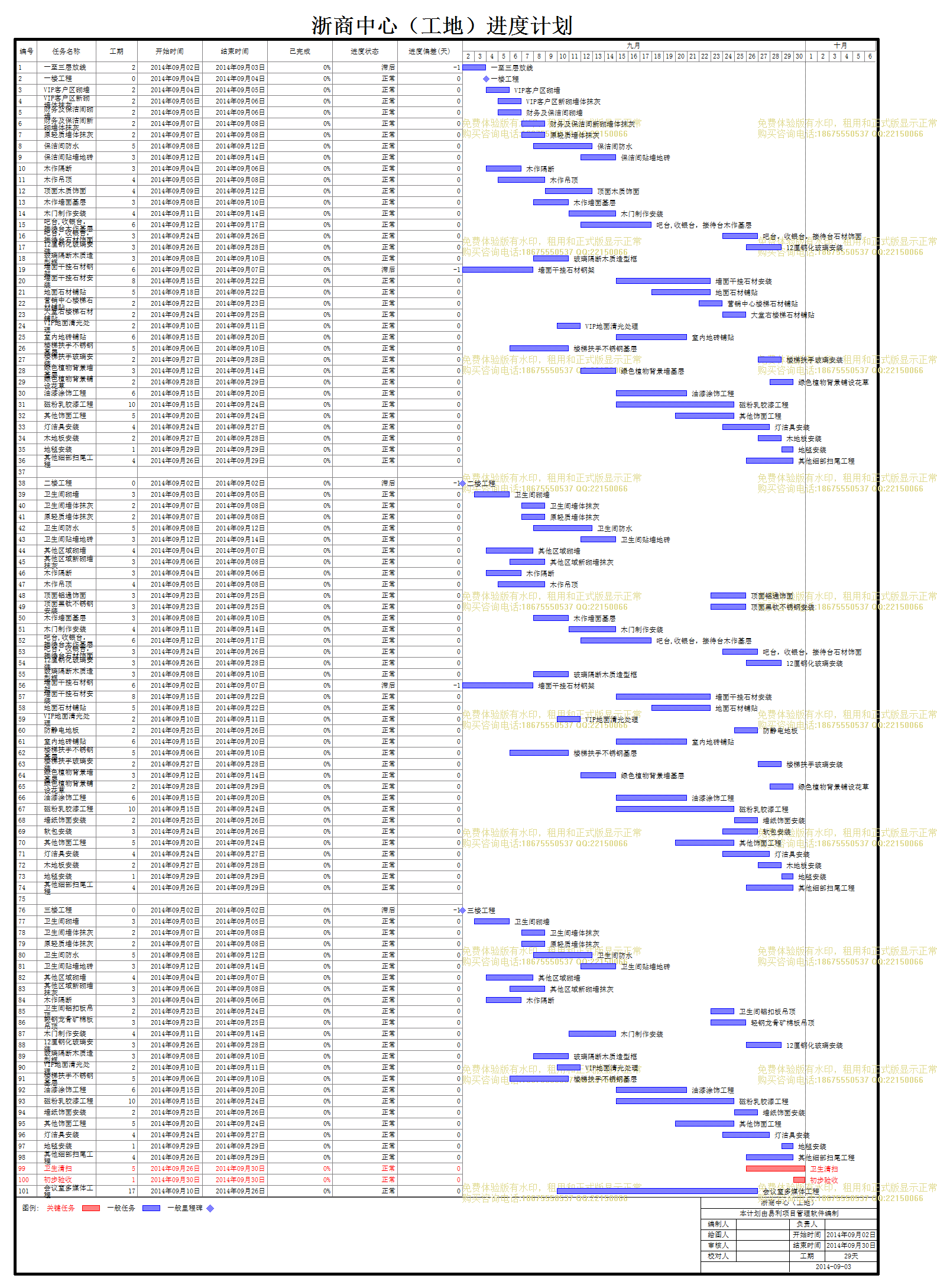
Task: Click the red 卫生清扫 critical task bar
Action: pos(776,1169)
